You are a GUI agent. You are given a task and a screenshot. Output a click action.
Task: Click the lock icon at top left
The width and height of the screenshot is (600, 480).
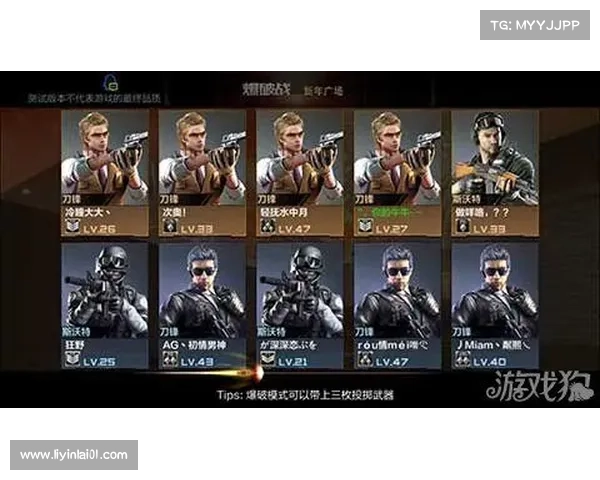111,82
